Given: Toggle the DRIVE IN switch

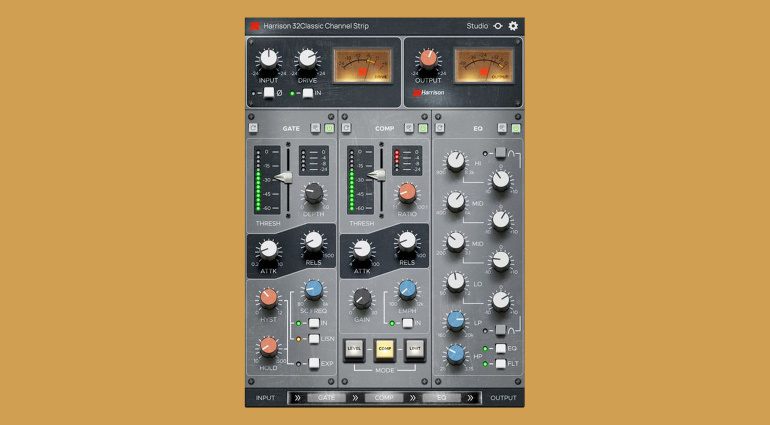Looking at the screenshot, I should [x=307, y=93].
